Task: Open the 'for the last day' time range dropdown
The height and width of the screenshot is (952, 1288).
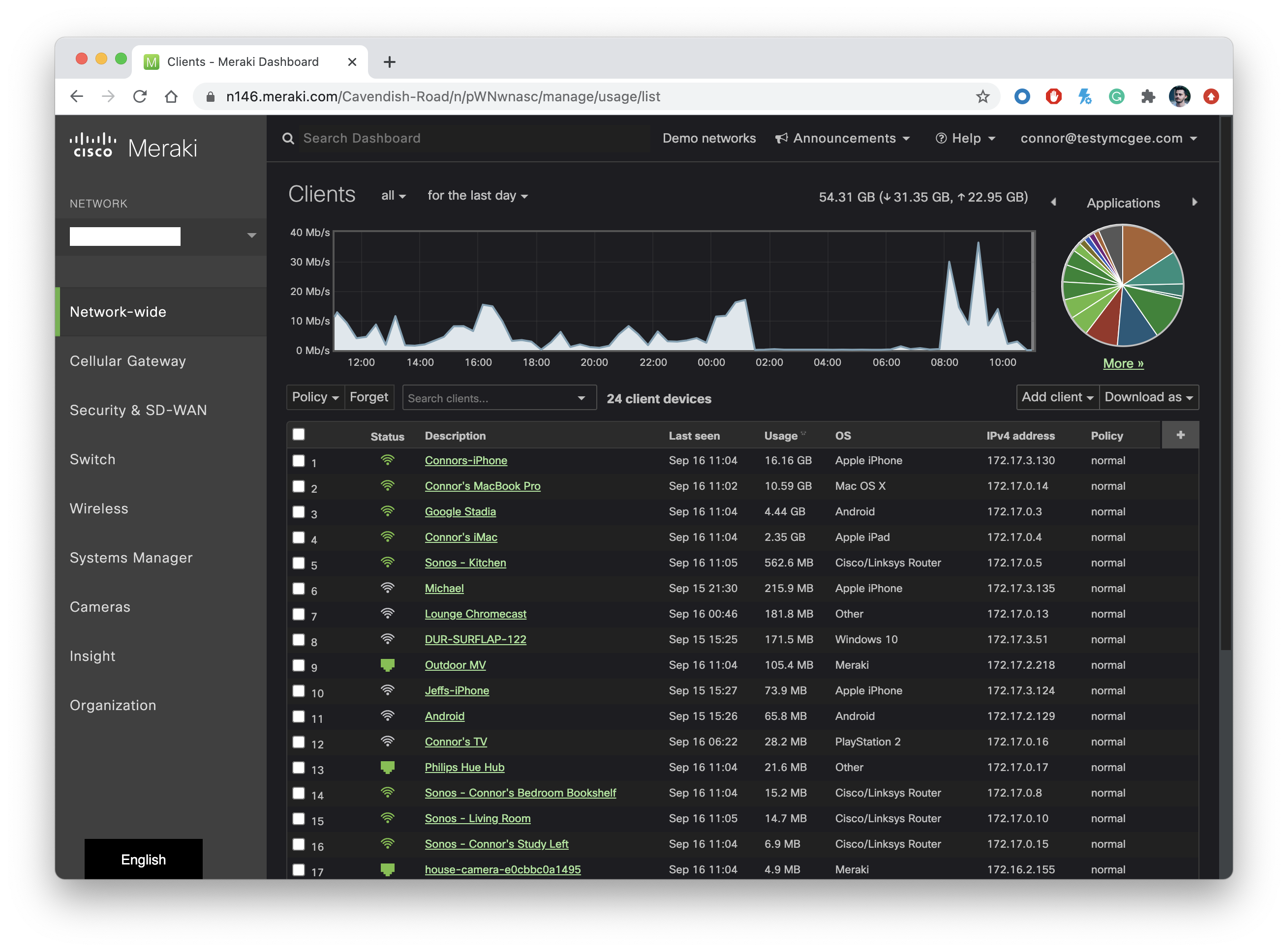Action: tap(477, 195)
